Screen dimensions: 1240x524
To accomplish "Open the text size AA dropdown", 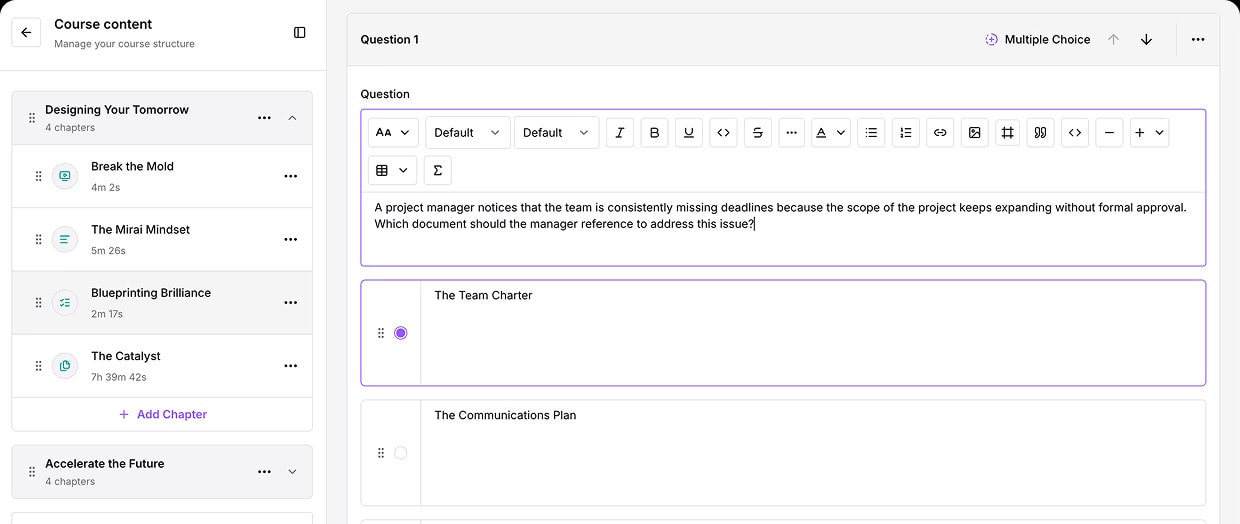I will click(393, 132).
